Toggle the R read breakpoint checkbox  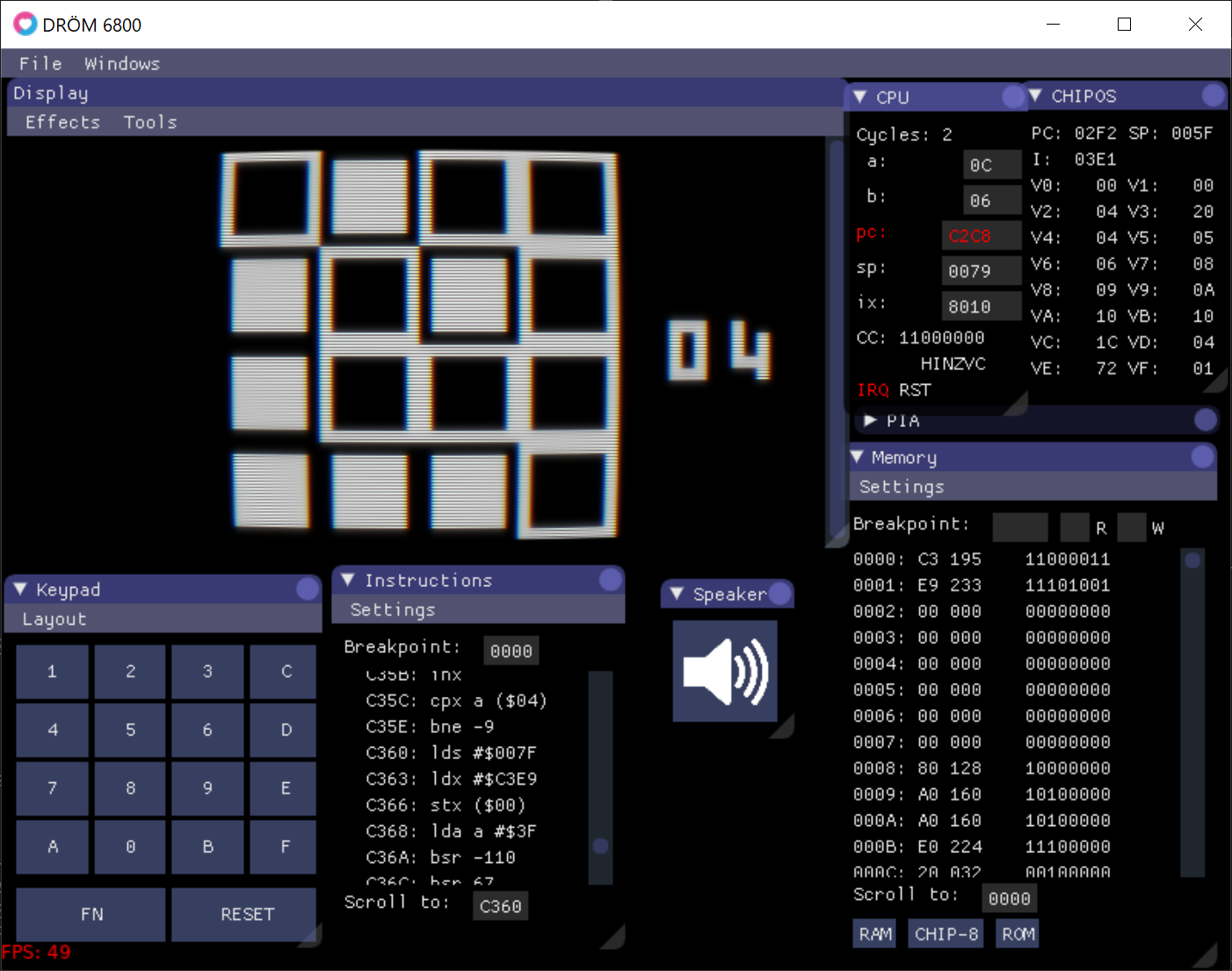[1075, 527]
